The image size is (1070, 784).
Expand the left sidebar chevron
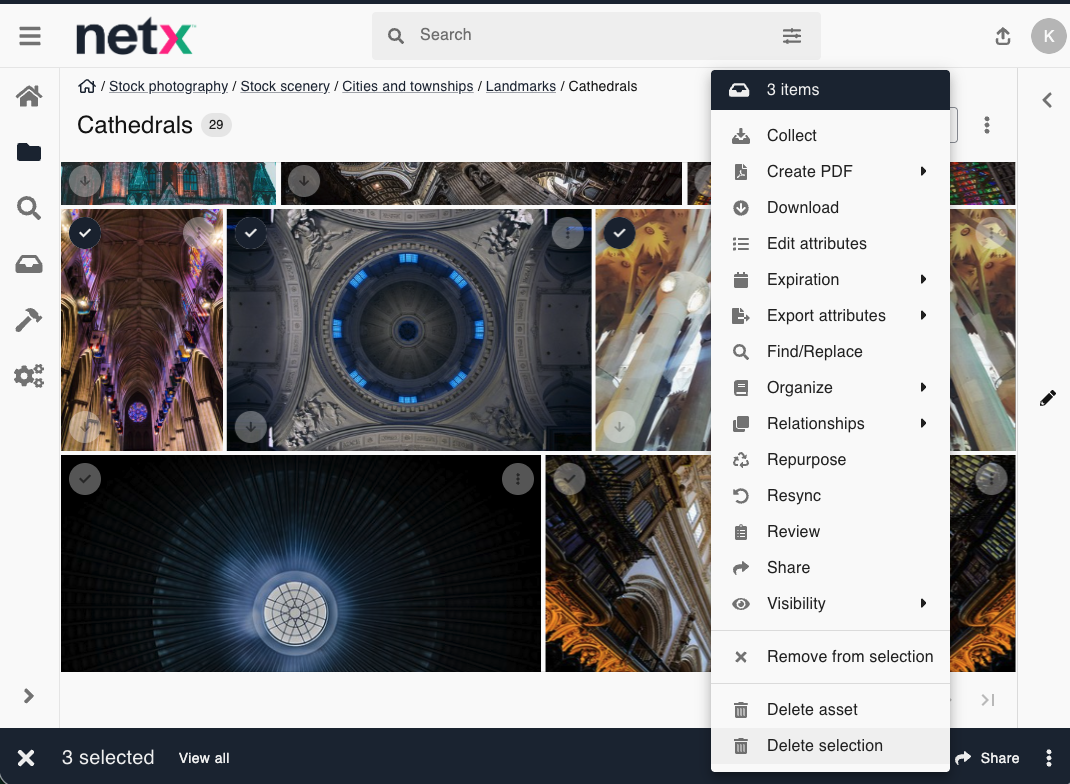point(29,696)
